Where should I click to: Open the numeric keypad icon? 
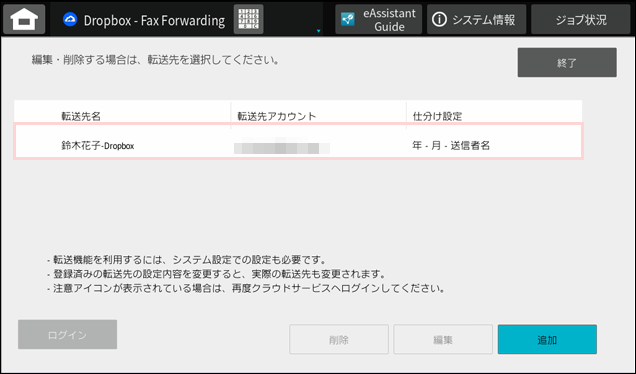(x=248, y=19)
